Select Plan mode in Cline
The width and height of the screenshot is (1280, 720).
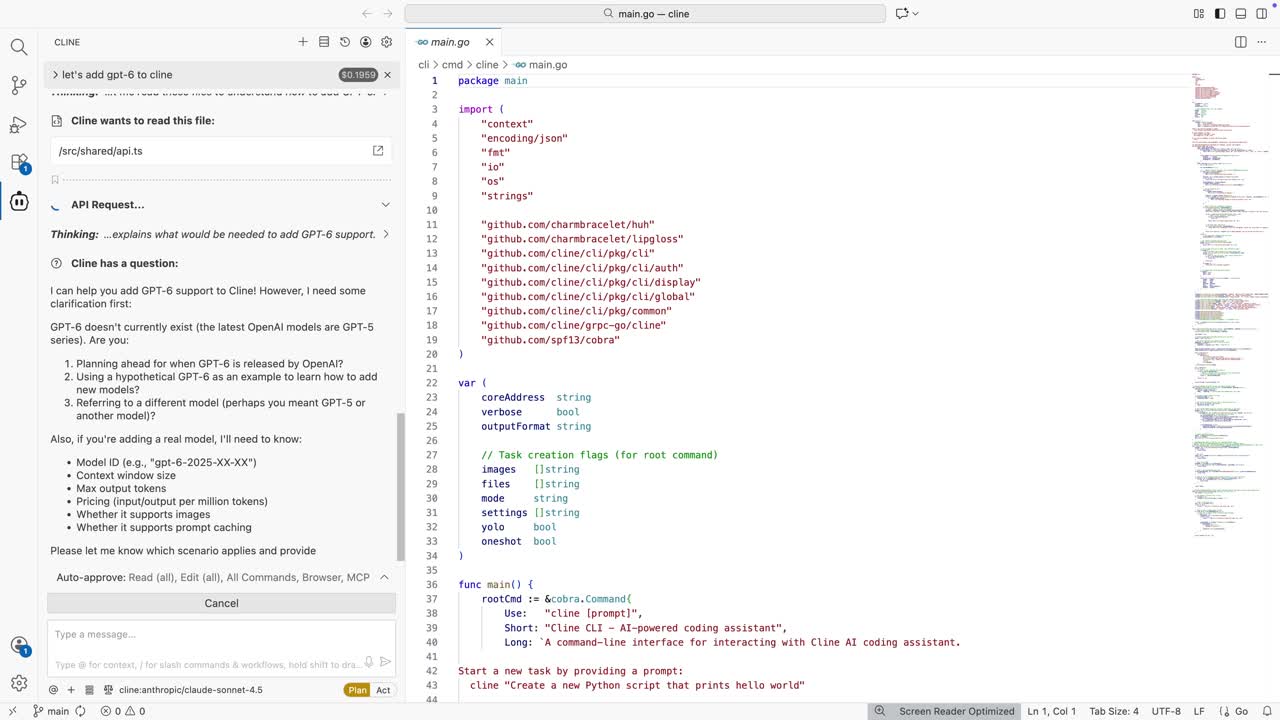tap(357, 690)
